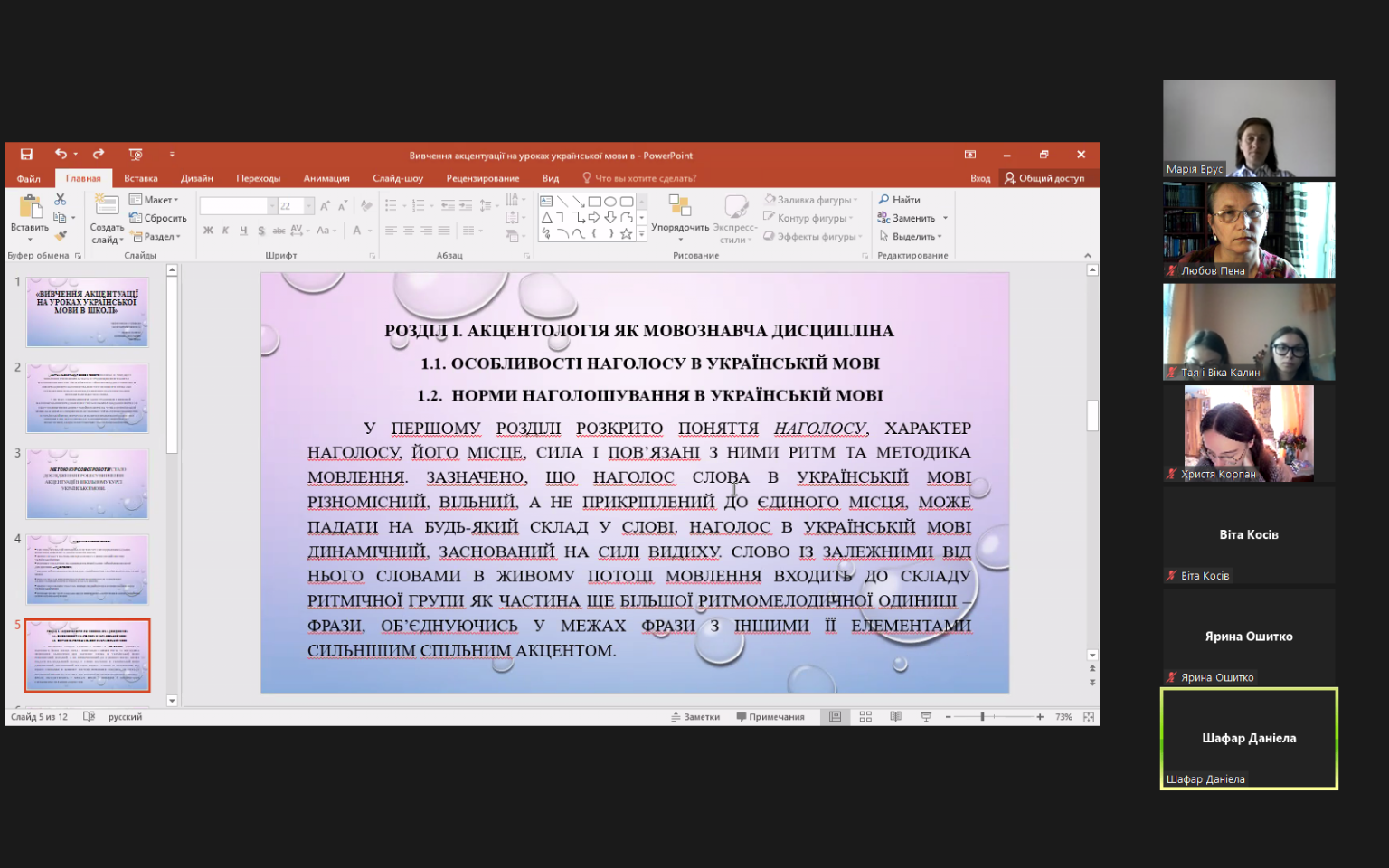Click the zoom slider in status bar
This screenshot has width=1389, height=868.
994,717
